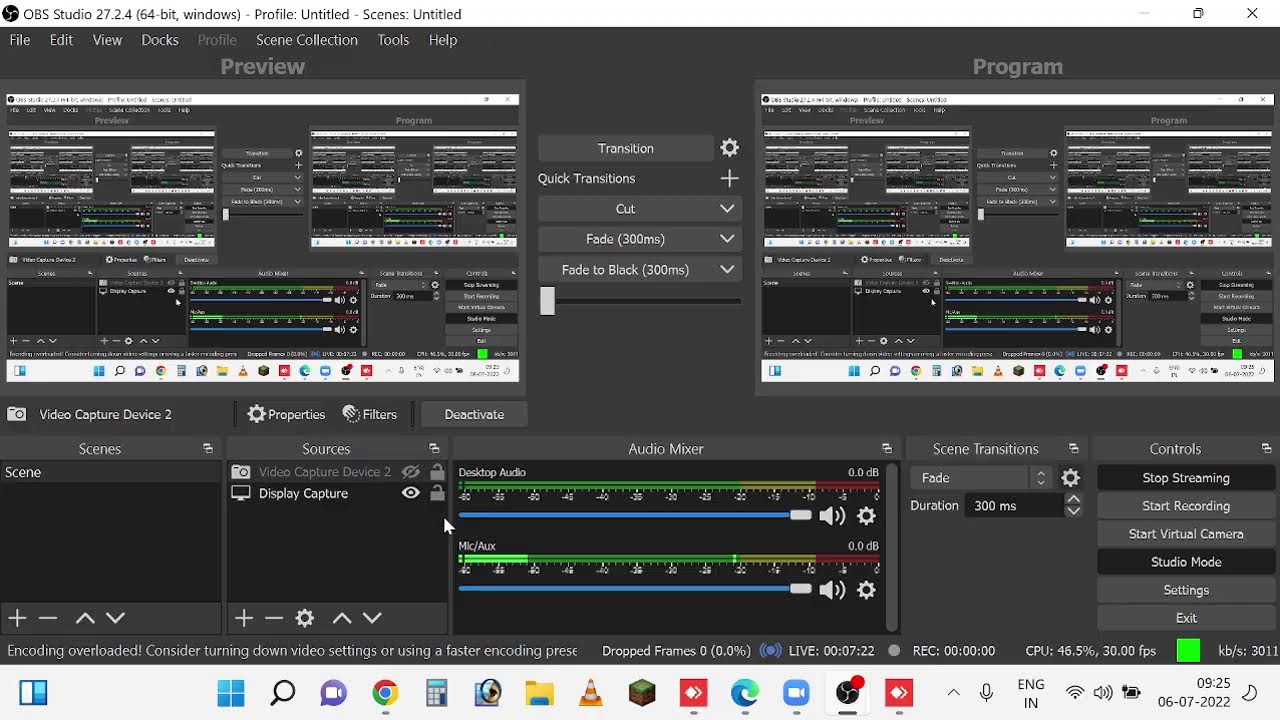The height and width of the screenshot is (720, 1280).
Task: Move the scene down in Scenes list
Action: point(115,618)
